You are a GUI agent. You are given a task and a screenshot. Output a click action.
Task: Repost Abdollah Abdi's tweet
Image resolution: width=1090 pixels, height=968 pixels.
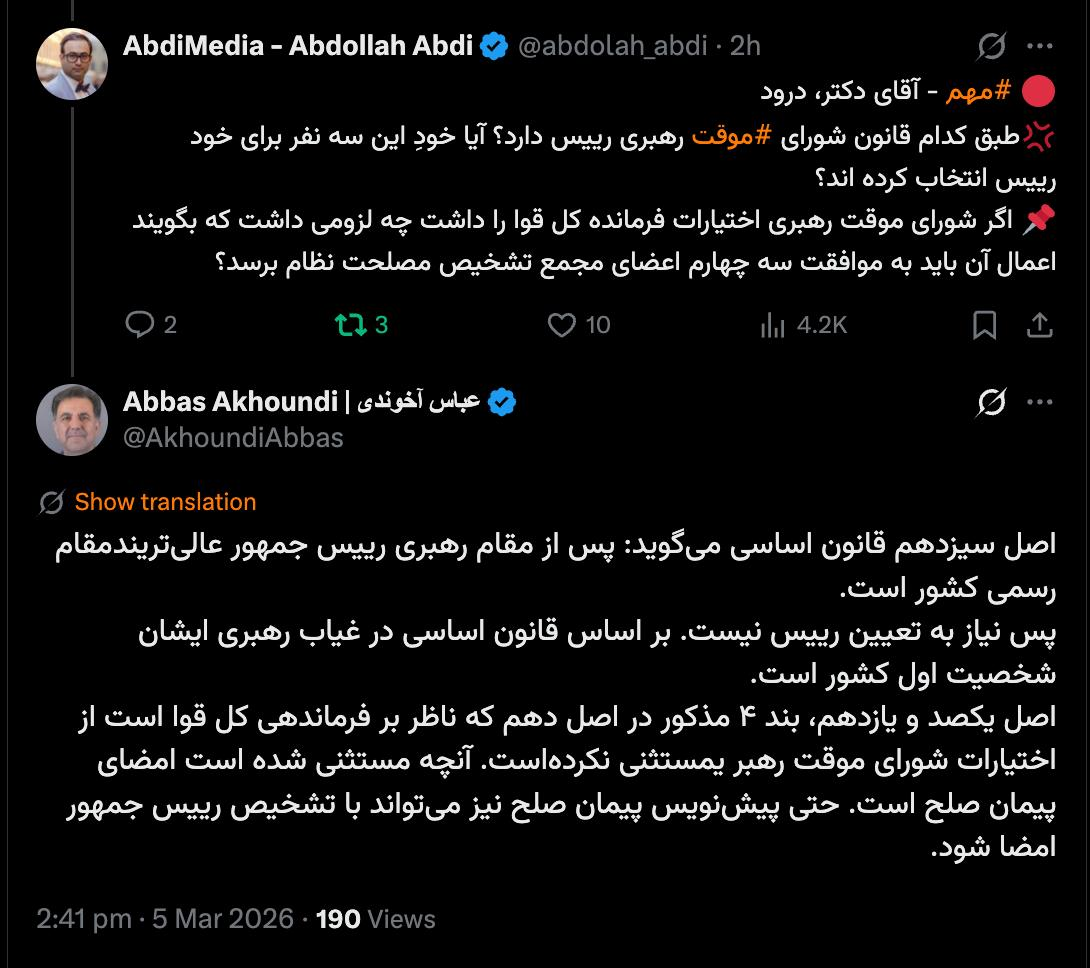[350, 324]
